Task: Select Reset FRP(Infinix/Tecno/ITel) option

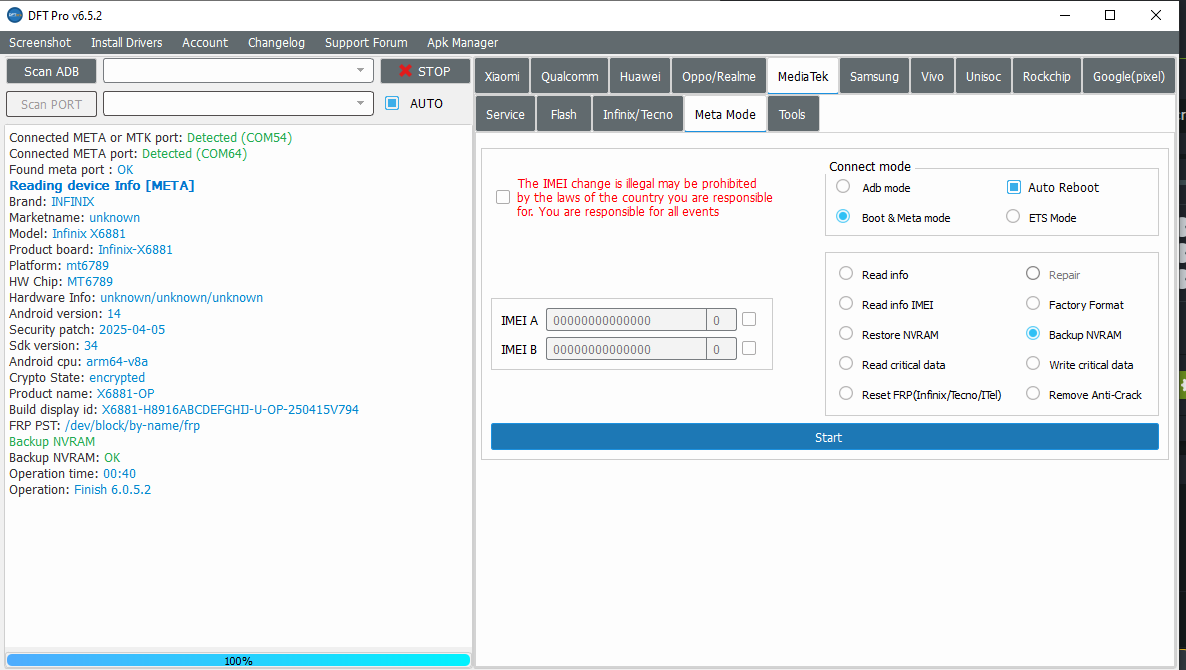Action: pos(846,394)
